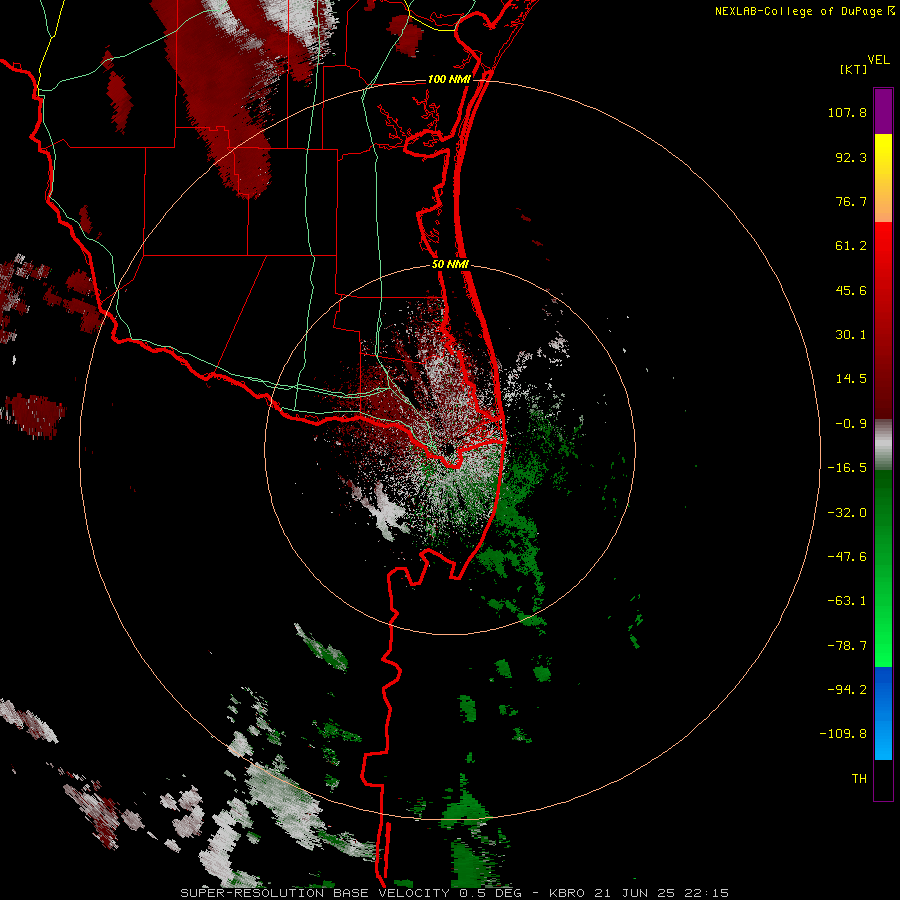
Task: Click the [KT] units label
Action: point(854,69)
